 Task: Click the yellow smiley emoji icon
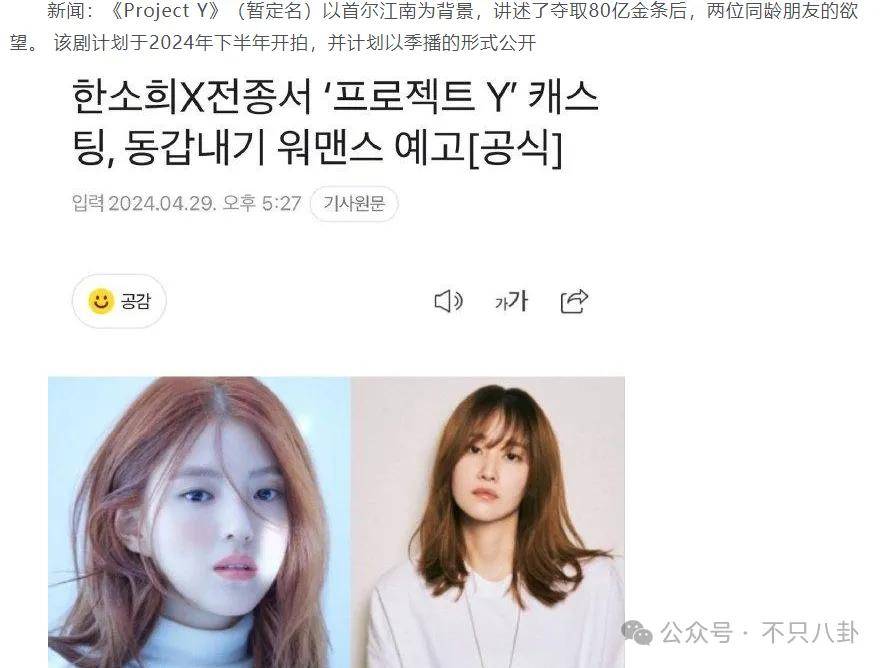[101, 301]
